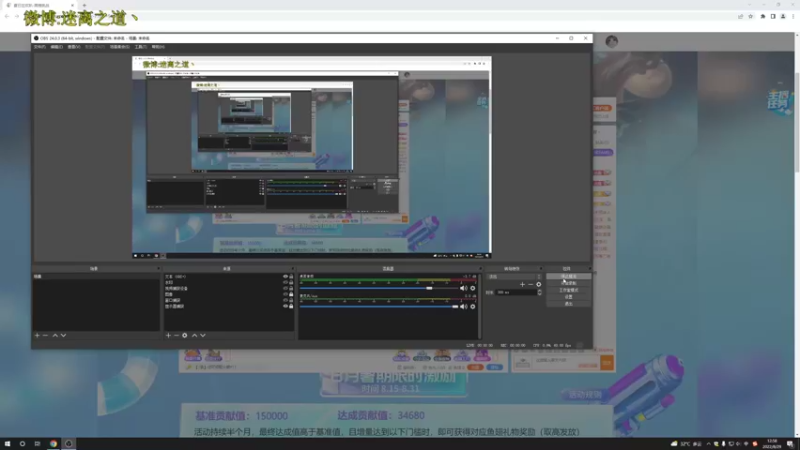800x450 pixels.
Task: Open new tab button in Chrome
Action: [x=84, y=5]
